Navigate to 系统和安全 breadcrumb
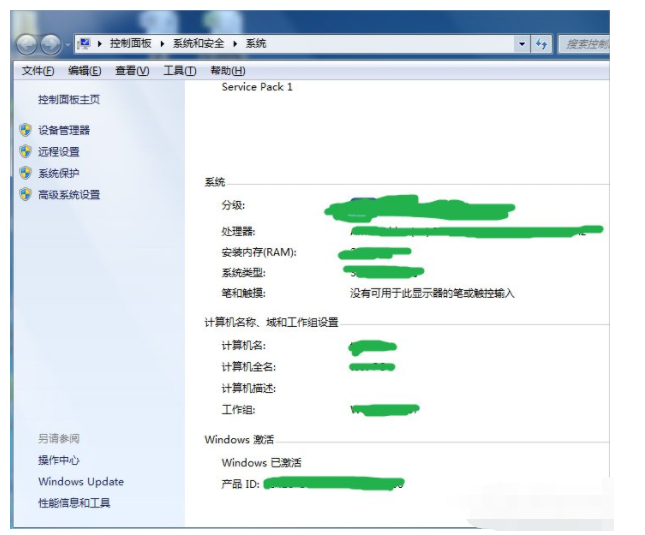The width and height of the screenshot is (645, 535). tap(198, 44)
